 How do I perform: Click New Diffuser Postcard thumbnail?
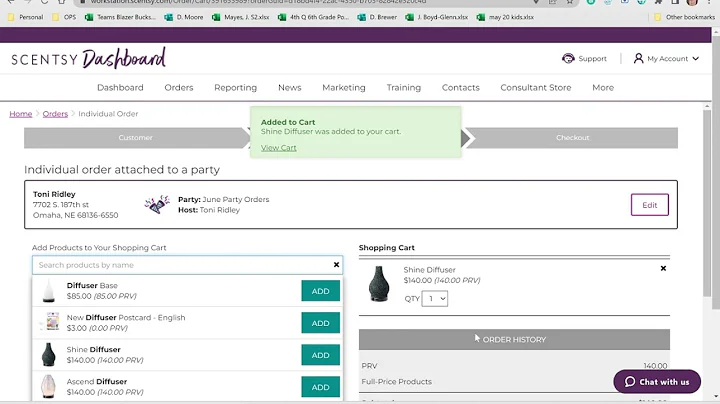click(52, 322)
